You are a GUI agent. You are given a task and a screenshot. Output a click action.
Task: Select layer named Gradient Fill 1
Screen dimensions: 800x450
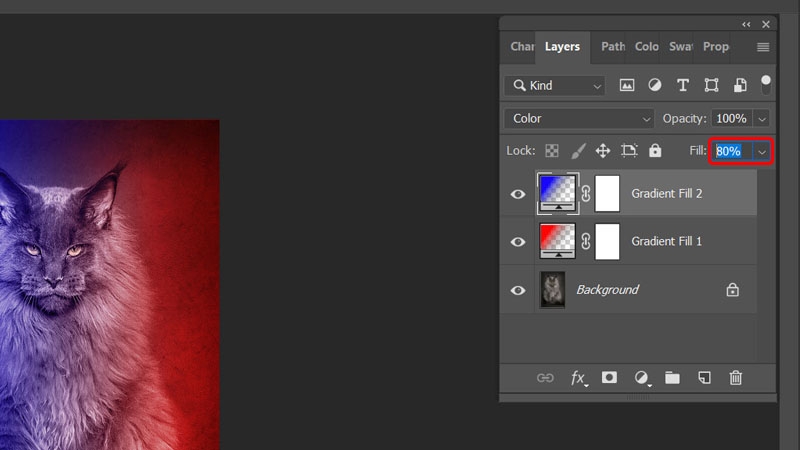coord(666,241)
